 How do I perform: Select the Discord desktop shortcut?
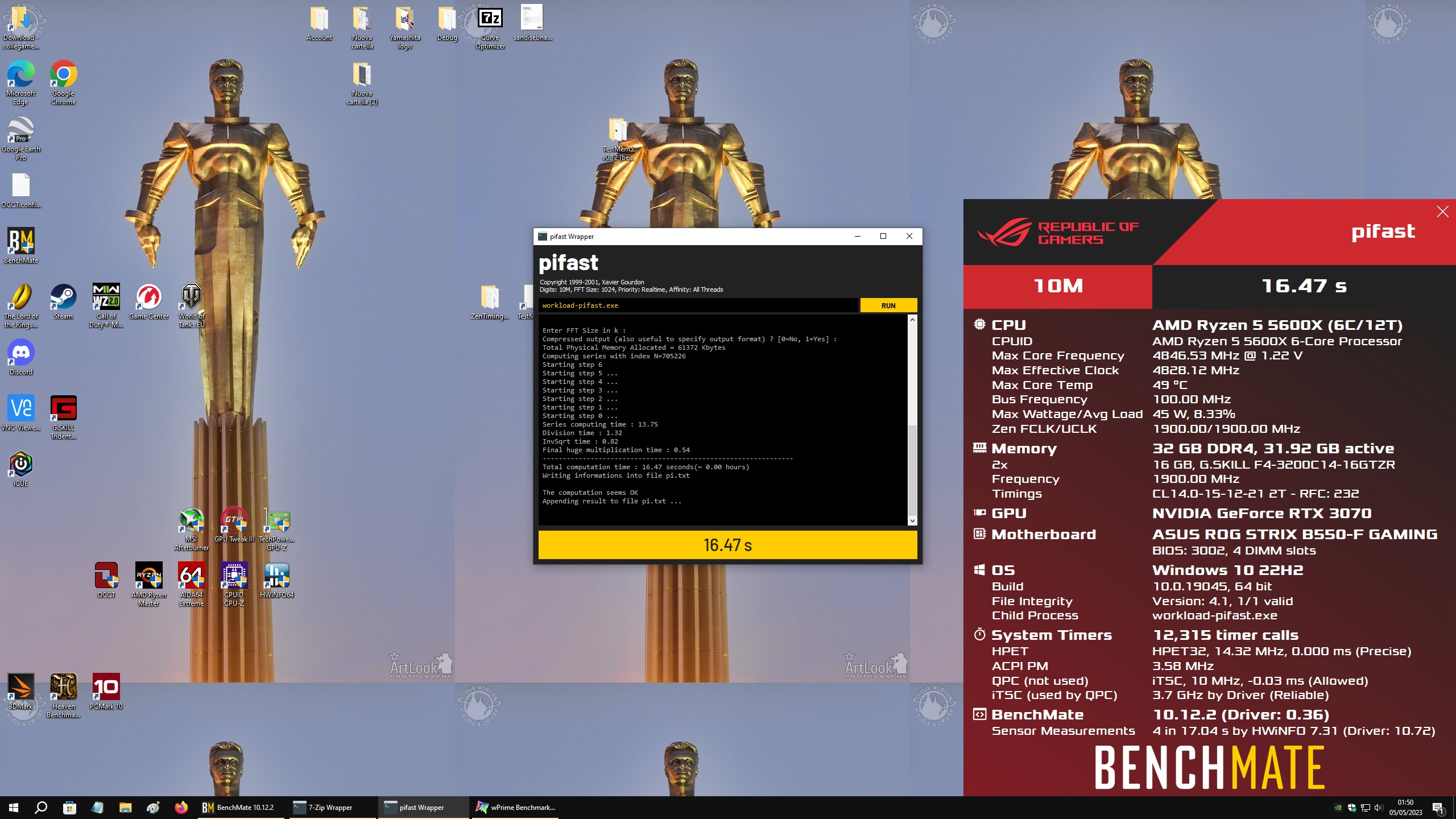pos(21,357)
